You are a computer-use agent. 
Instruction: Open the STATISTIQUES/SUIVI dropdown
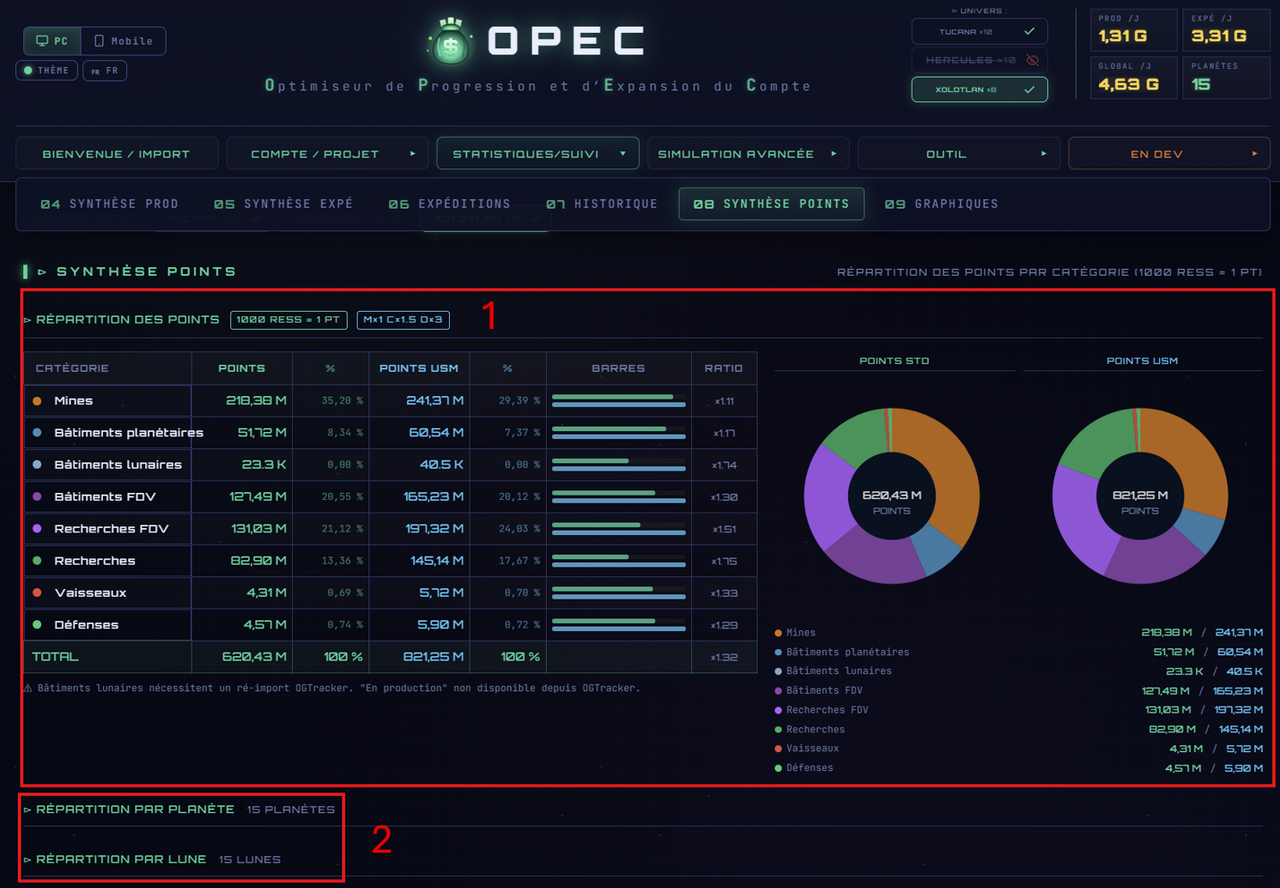point(538,154)
